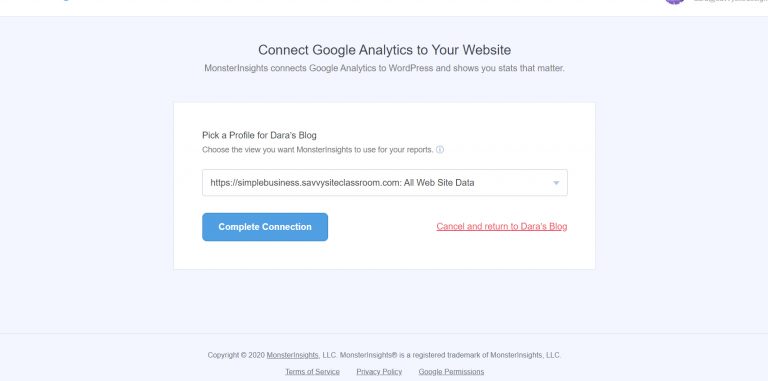Open the Google Permissions link
This screenshot has width=768, height=381.
tap(451, 372)
